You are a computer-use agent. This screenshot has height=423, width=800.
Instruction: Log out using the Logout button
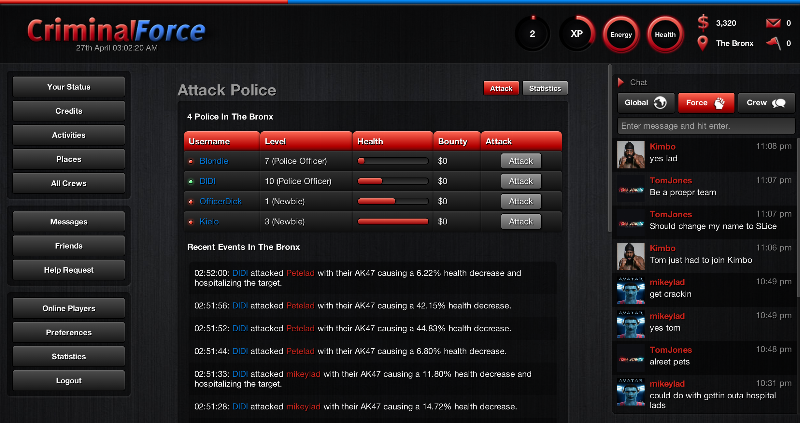pyautogui.click(x=69, y=381)
